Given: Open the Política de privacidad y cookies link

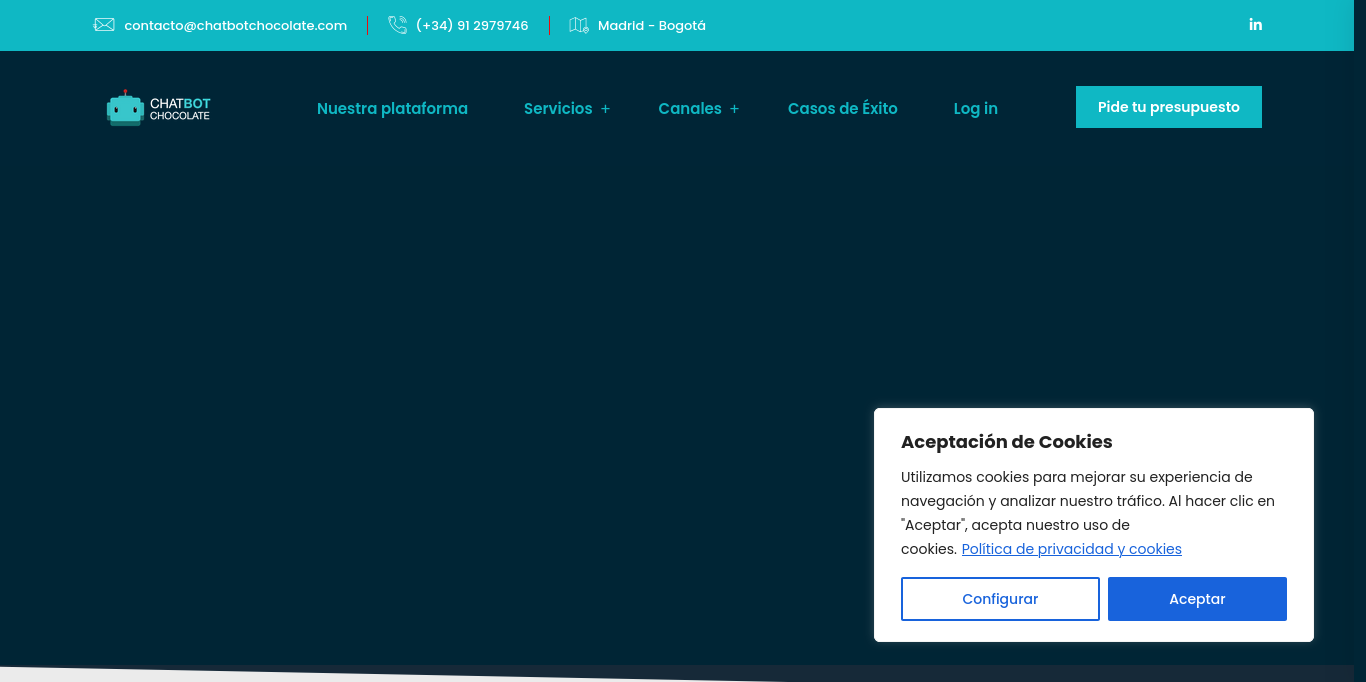Looking at the screenshot, I should tap(1071, 549).
